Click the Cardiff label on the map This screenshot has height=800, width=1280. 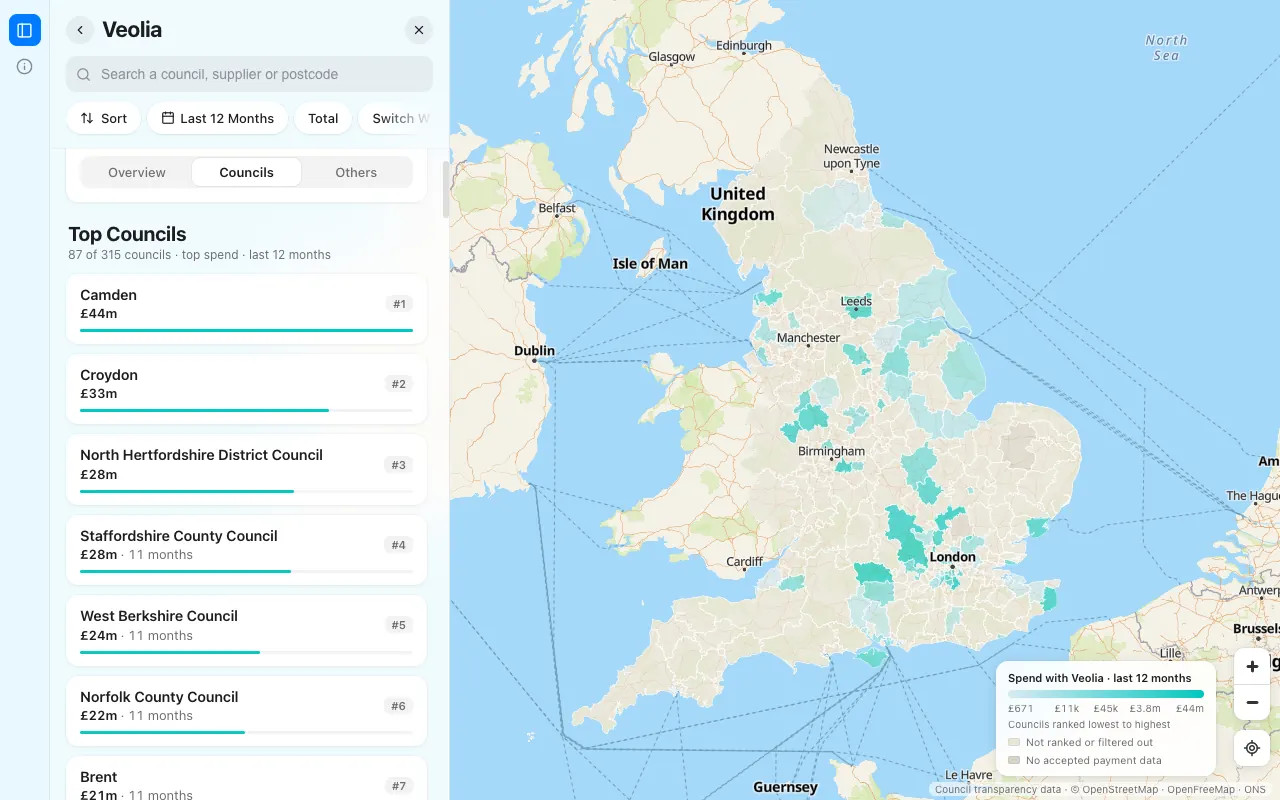745,562
